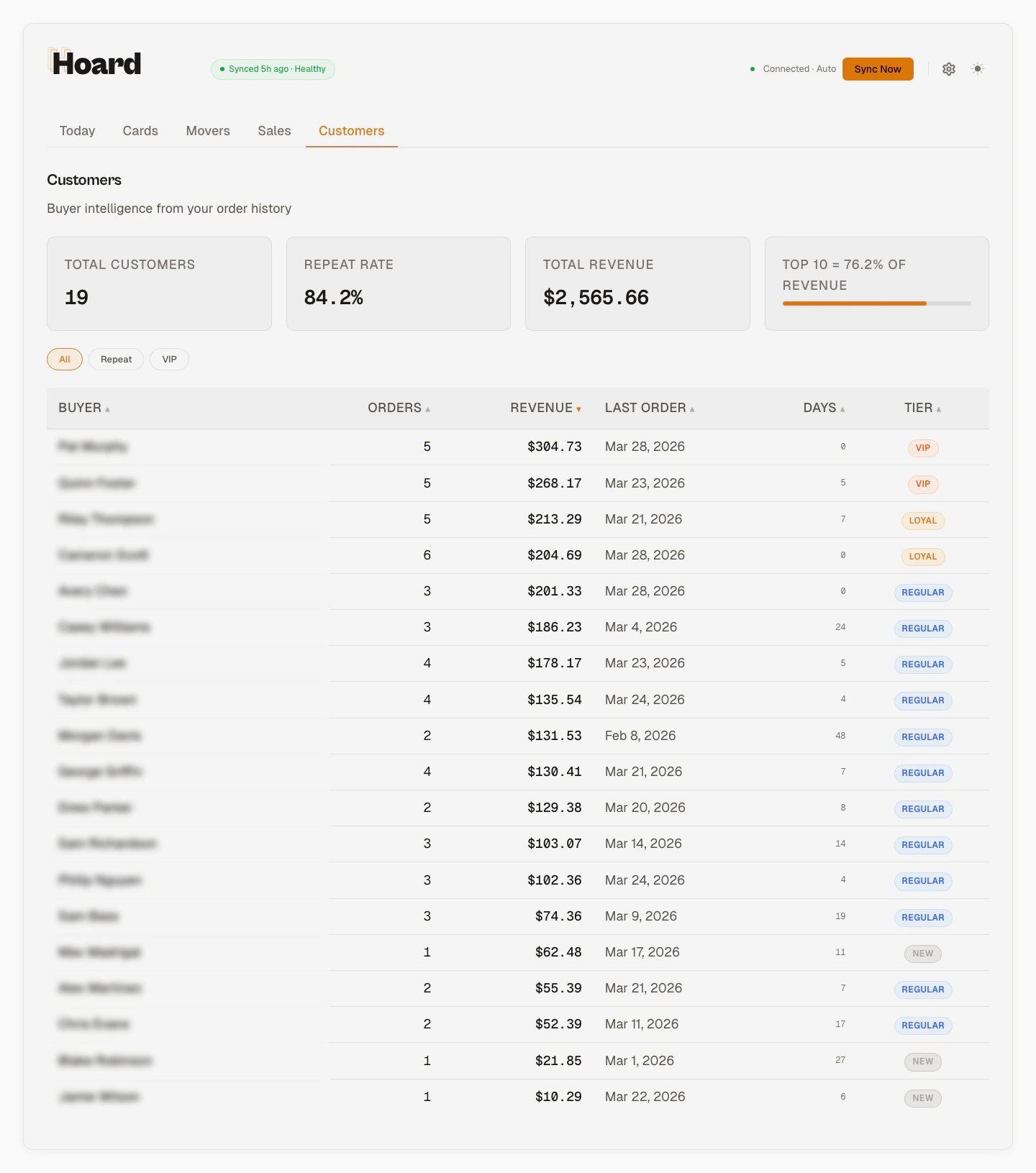Image resolution: width=1036 pixels, height=1173 pixels.
Task: Click the revenue cell $129.38
Action: 555,808
